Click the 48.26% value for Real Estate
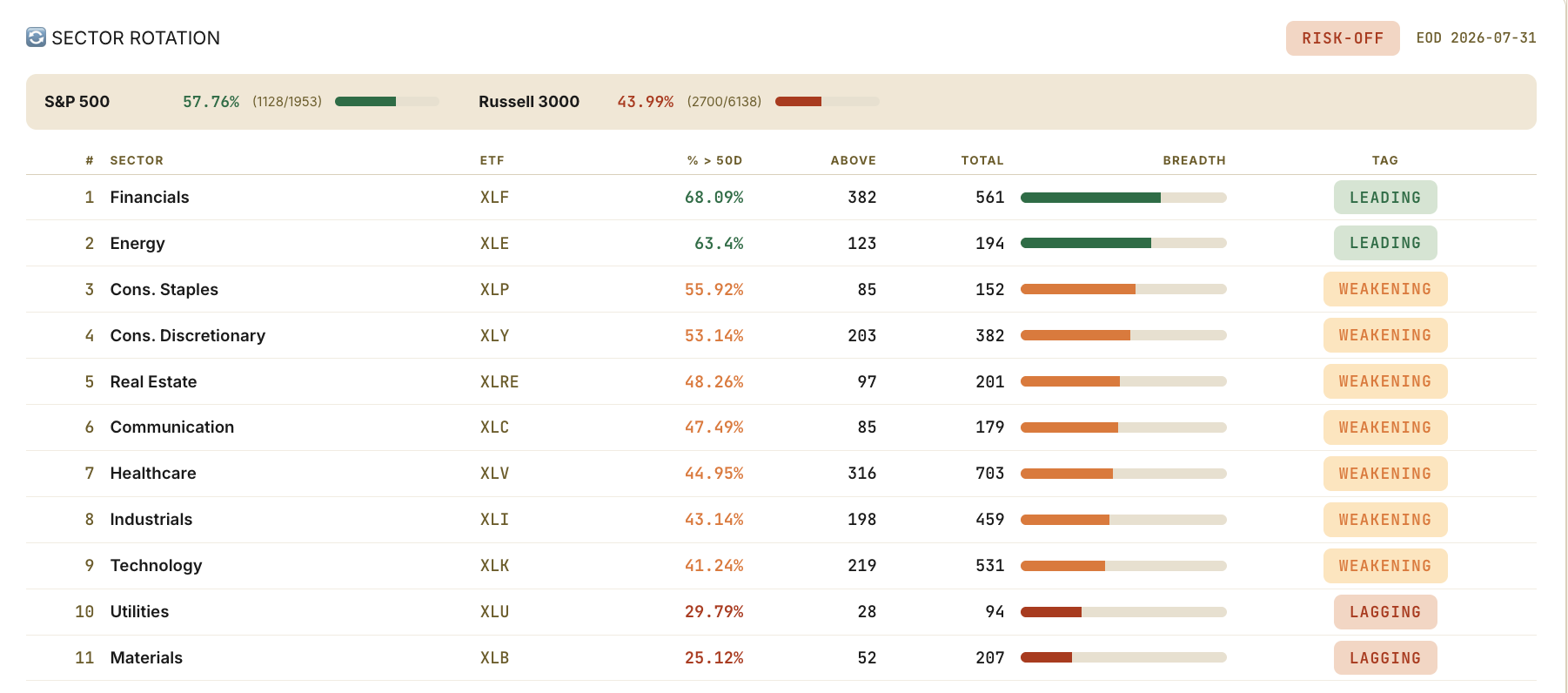The width and height of the screenshot is (1568, 693). click(714, 382)
